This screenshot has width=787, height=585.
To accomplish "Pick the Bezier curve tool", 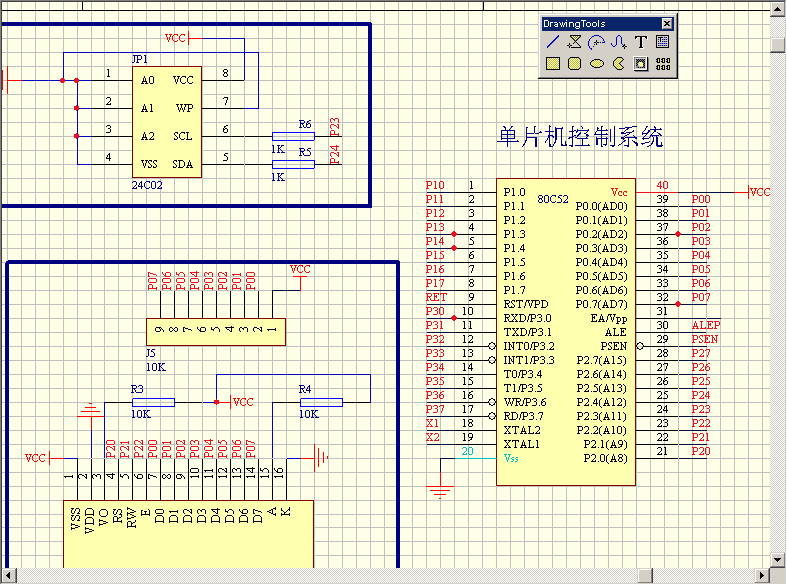I will click(618, 42).
